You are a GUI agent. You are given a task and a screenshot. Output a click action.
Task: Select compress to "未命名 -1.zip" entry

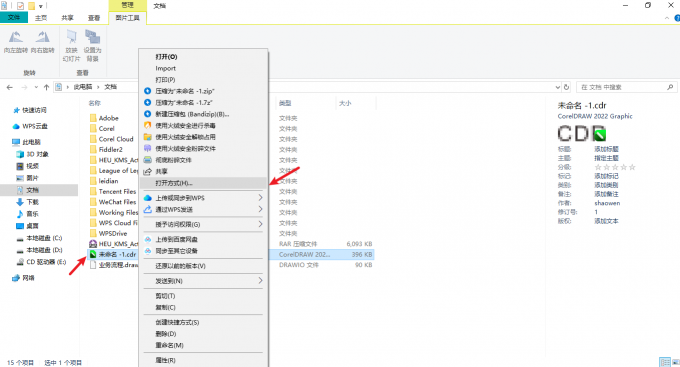[203, 91]
